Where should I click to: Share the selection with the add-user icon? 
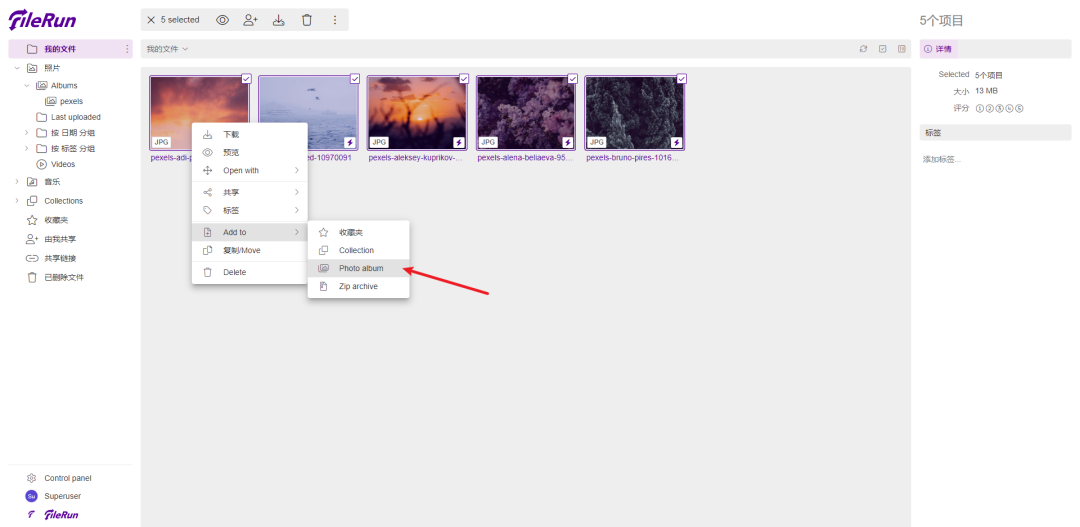(x=250, y=20)
